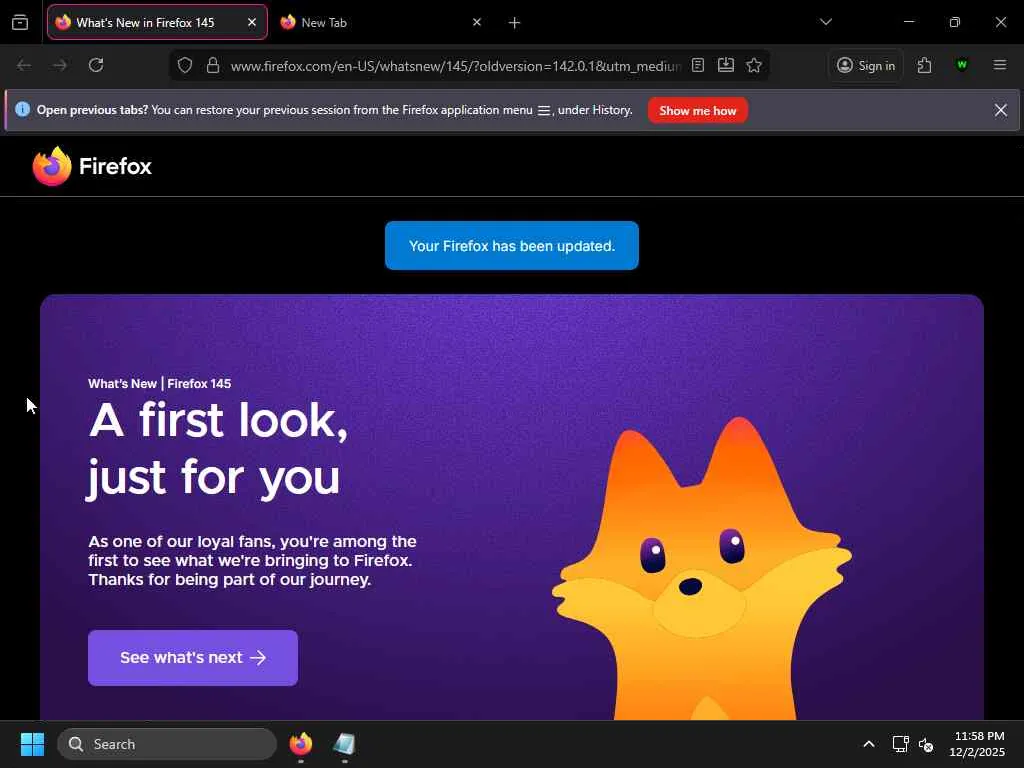Open Windows Start menu
The image size is (1024, 768).
click(x=32, y=744)
